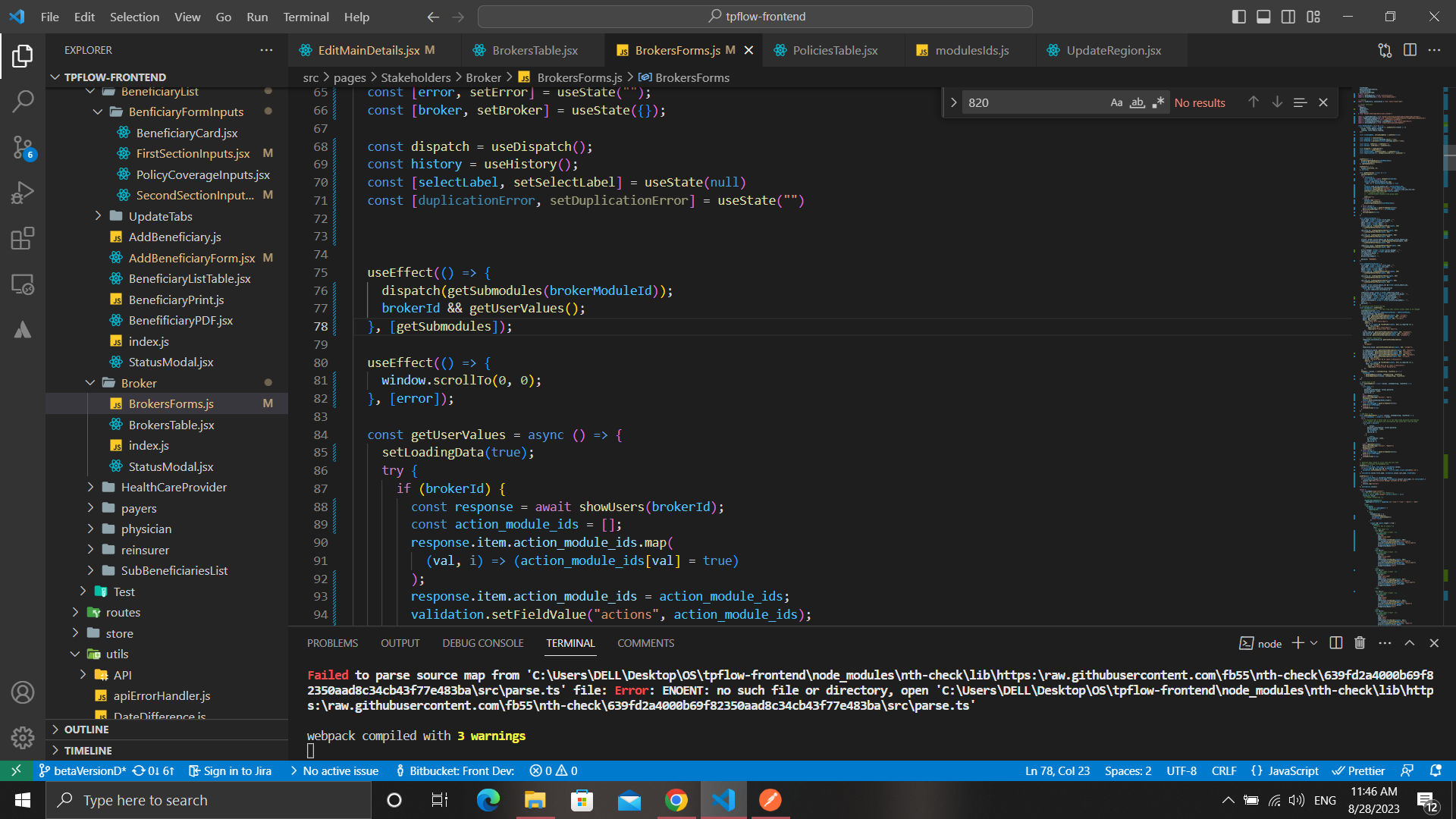Open Manage gear icon in activity bar
The width and height of the screenshot is (1456, 819).
click(23, 737)
